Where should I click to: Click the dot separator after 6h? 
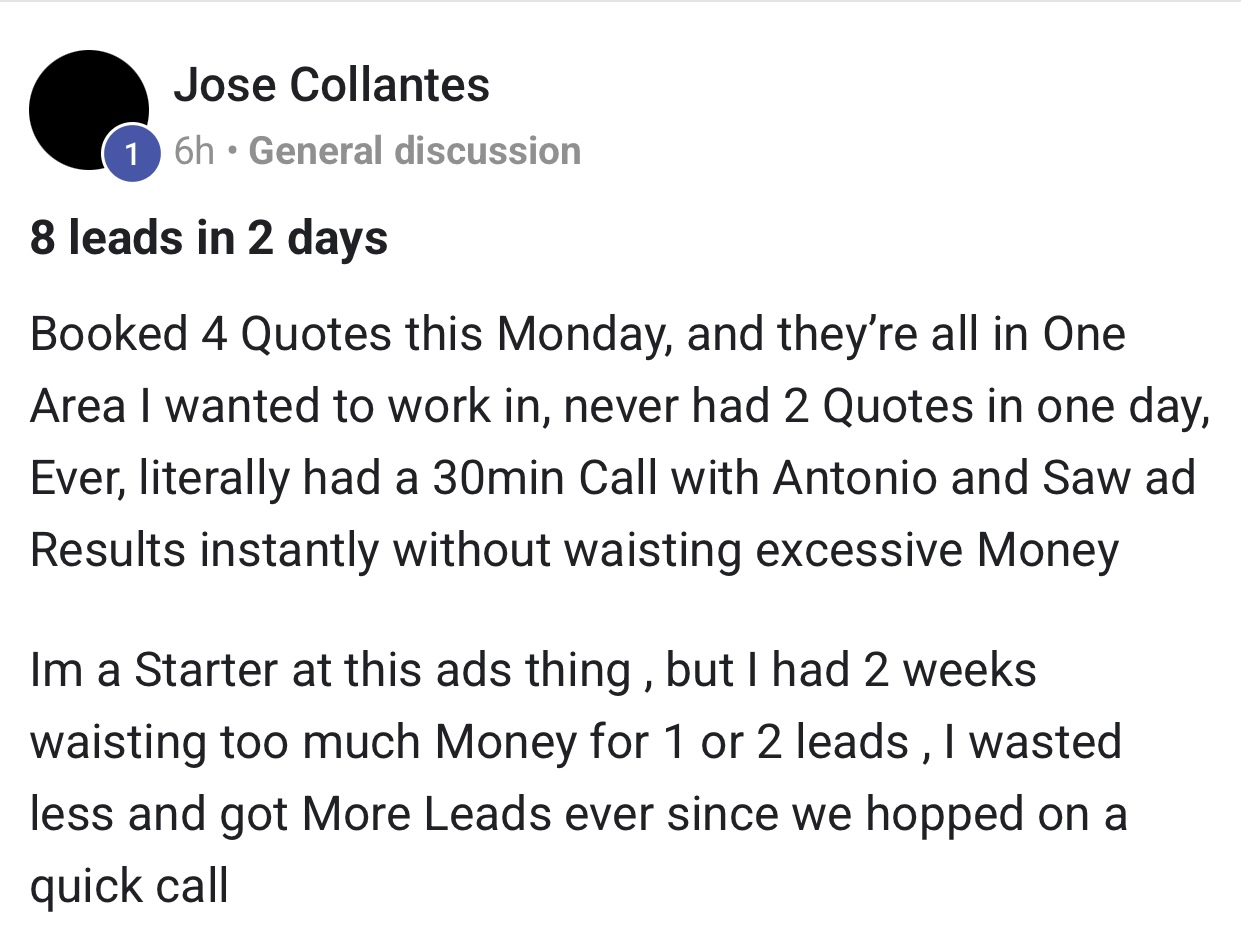(232, 152)
